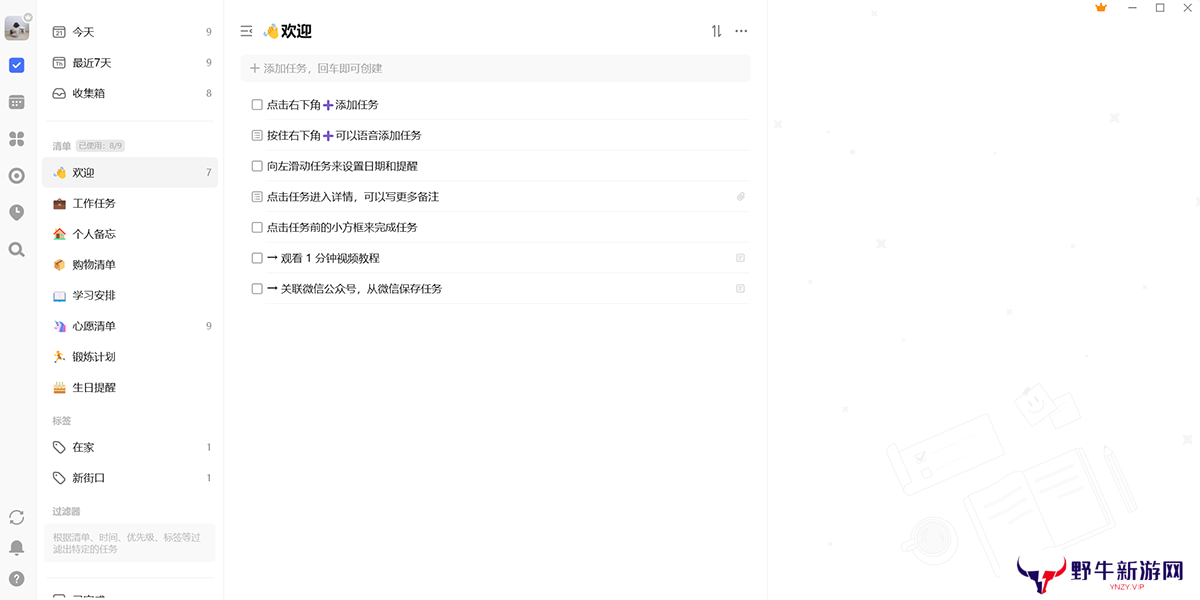Open the 学习安排 list
The image size is (1200, 600).
tap(130, 295)
